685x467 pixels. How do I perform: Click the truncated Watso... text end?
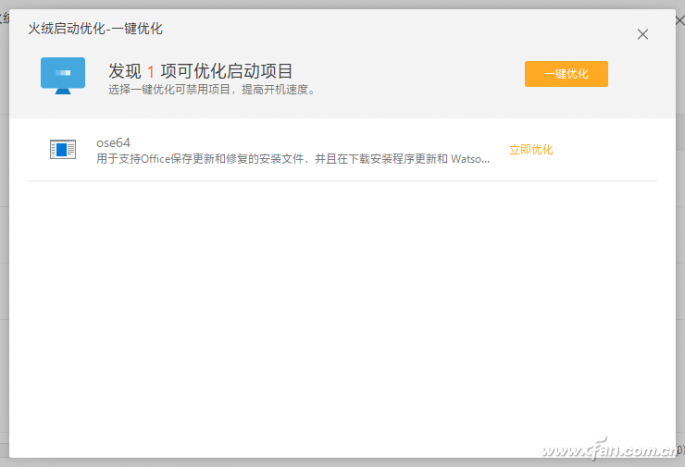click(x=470, y=159)
